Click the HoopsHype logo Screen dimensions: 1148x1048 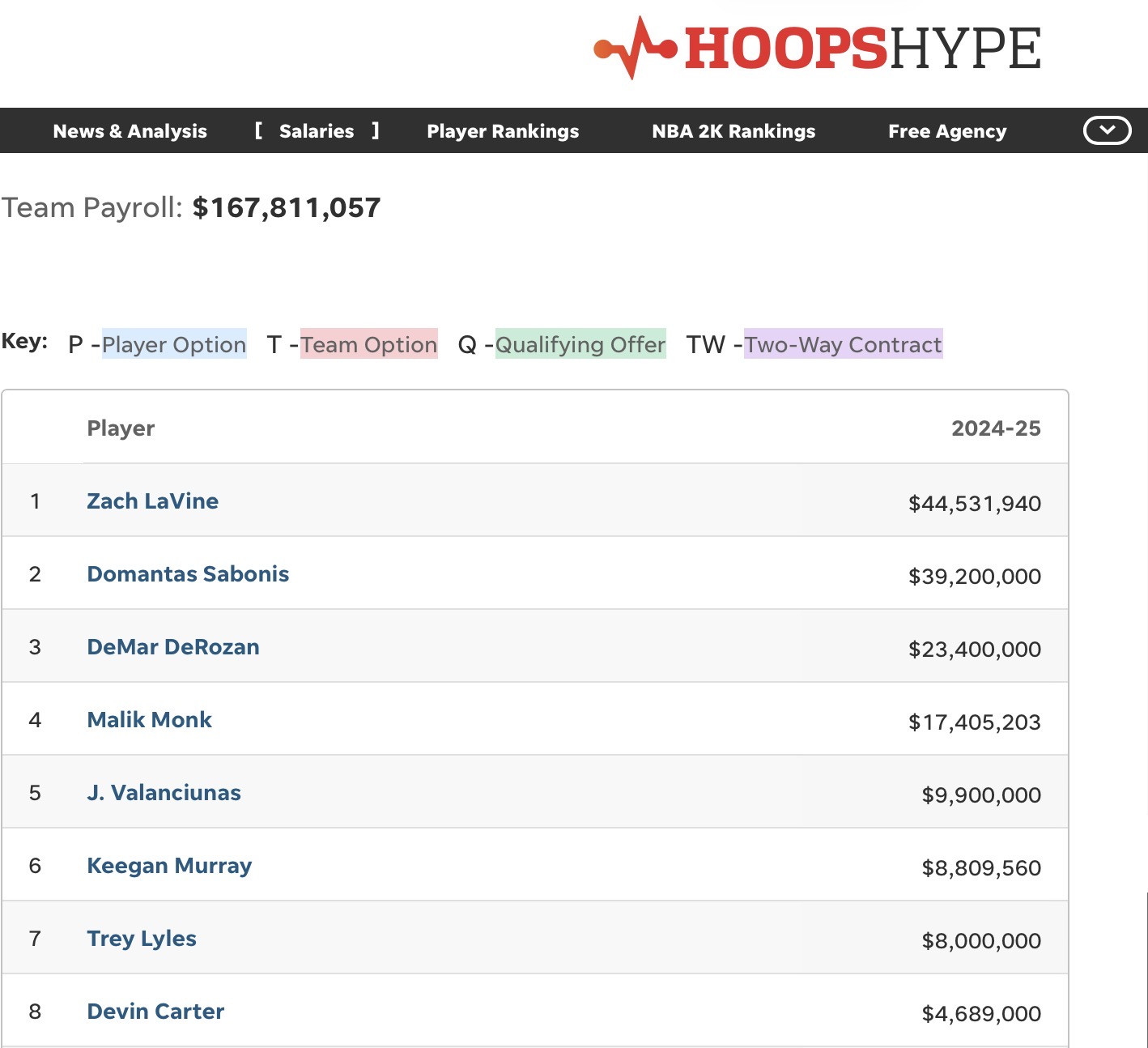(818, 48)
